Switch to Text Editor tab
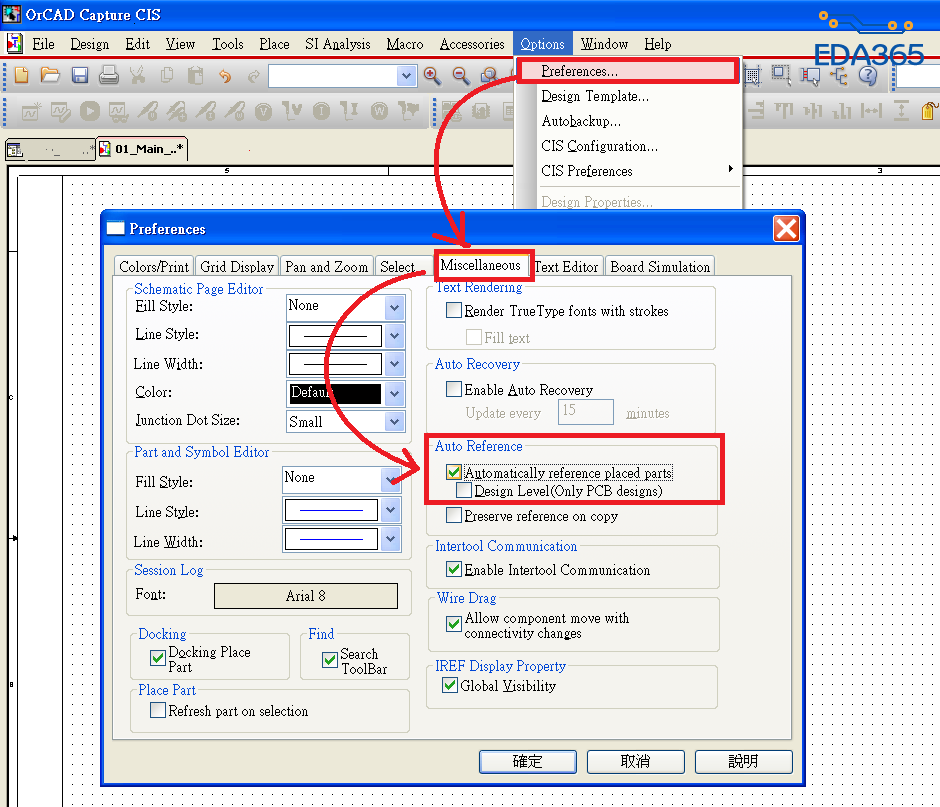The width and height of the screenshot is (940, 807). pos(567,267)
